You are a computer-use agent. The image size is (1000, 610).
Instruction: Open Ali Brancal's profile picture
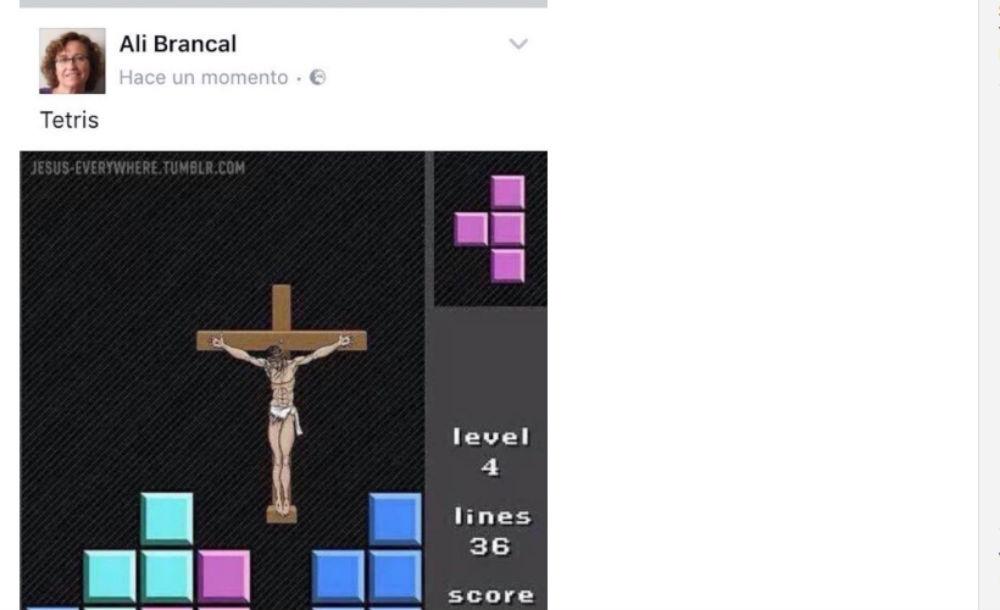72,61
